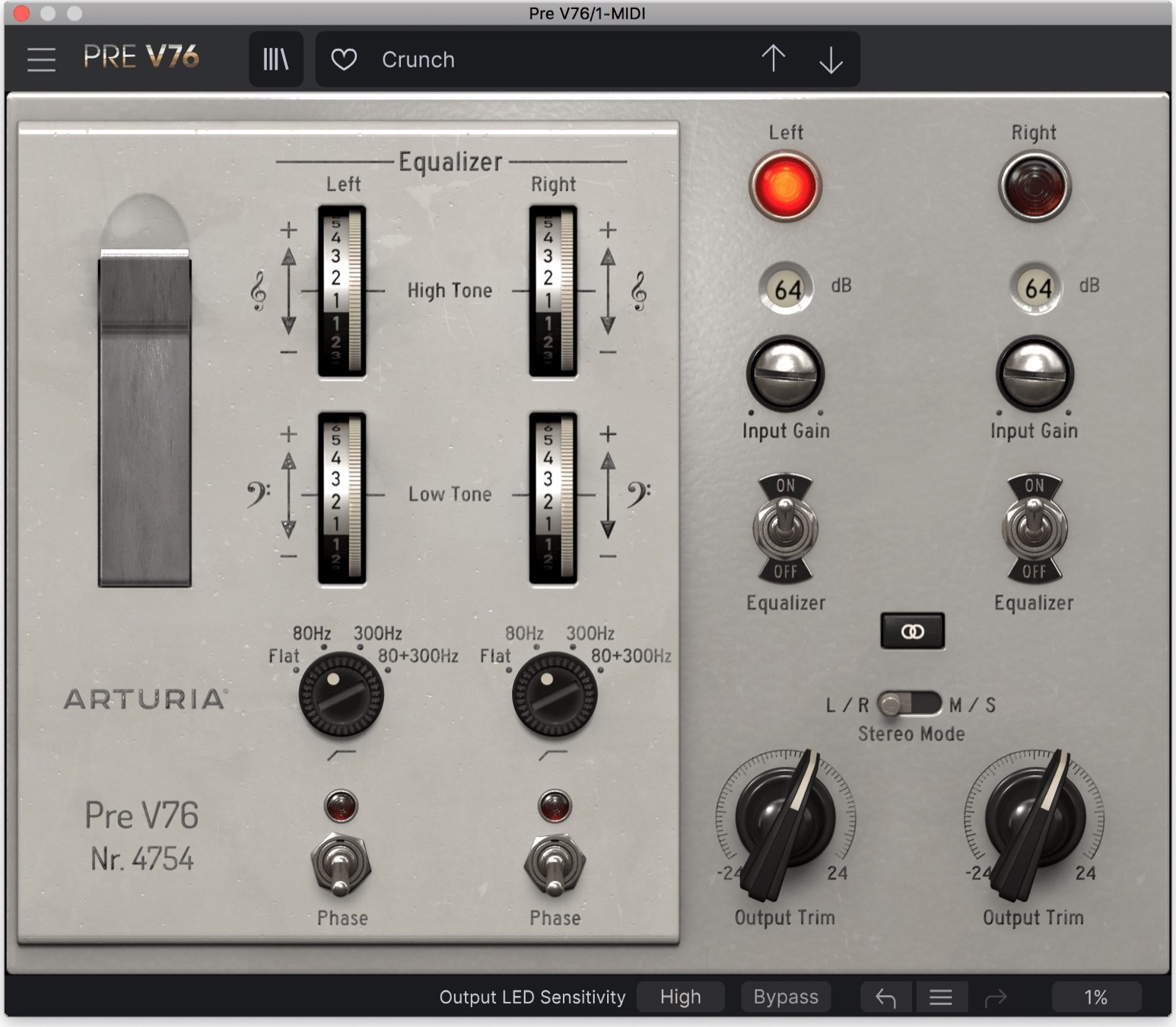Click the Right Input Gain knob
This screenshot has height=1027, width=1176.
coord(1034,373)
